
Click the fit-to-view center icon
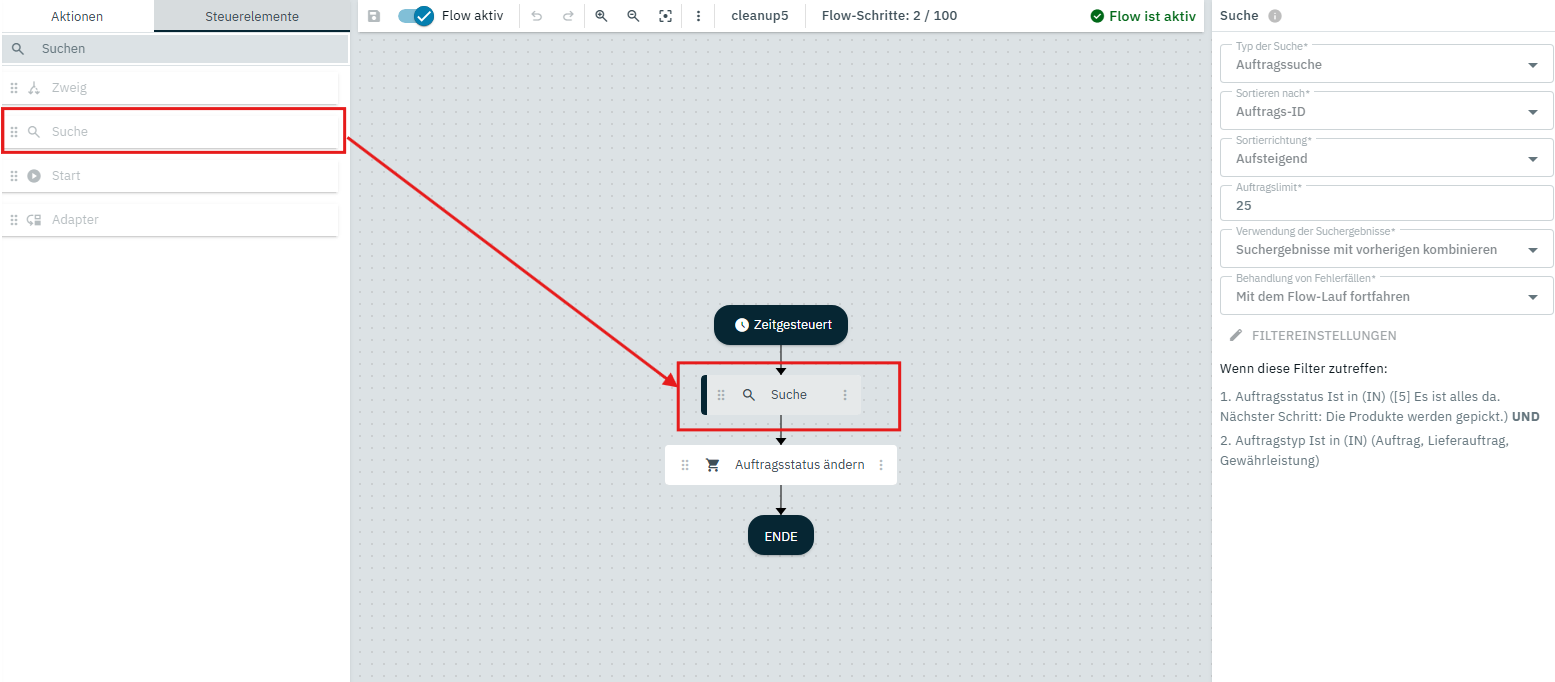click(665, 16)
